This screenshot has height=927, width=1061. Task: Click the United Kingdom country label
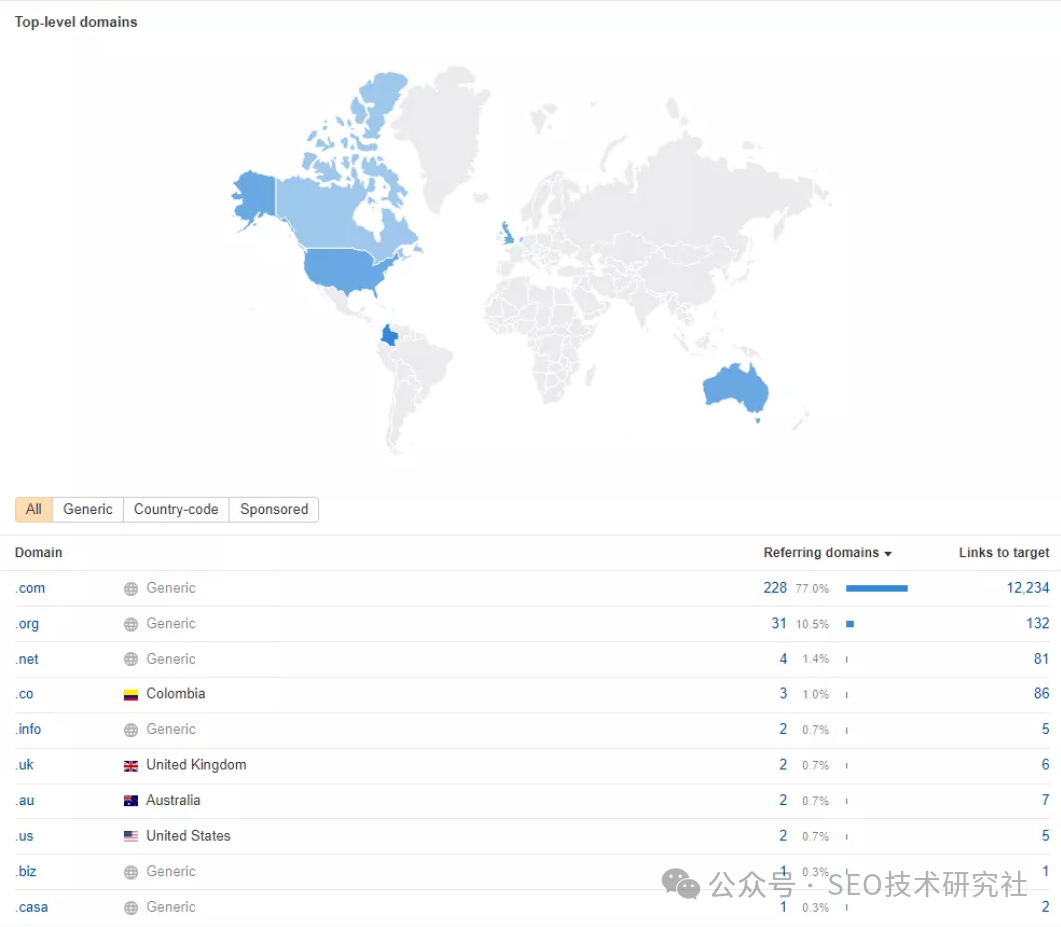196,765
